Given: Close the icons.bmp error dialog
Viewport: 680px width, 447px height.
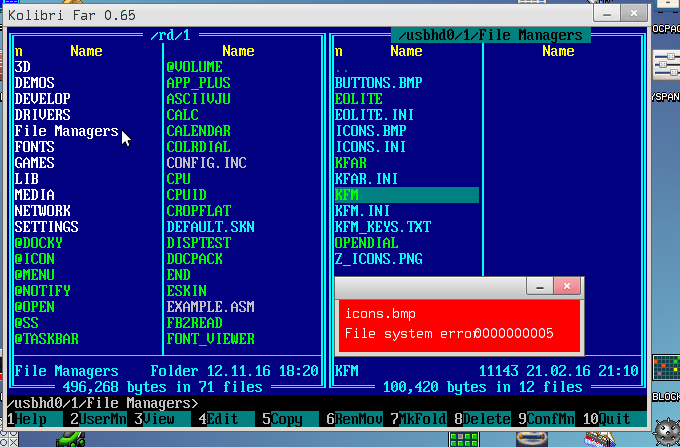Looking at the screenshot, I should pos(568,287).
